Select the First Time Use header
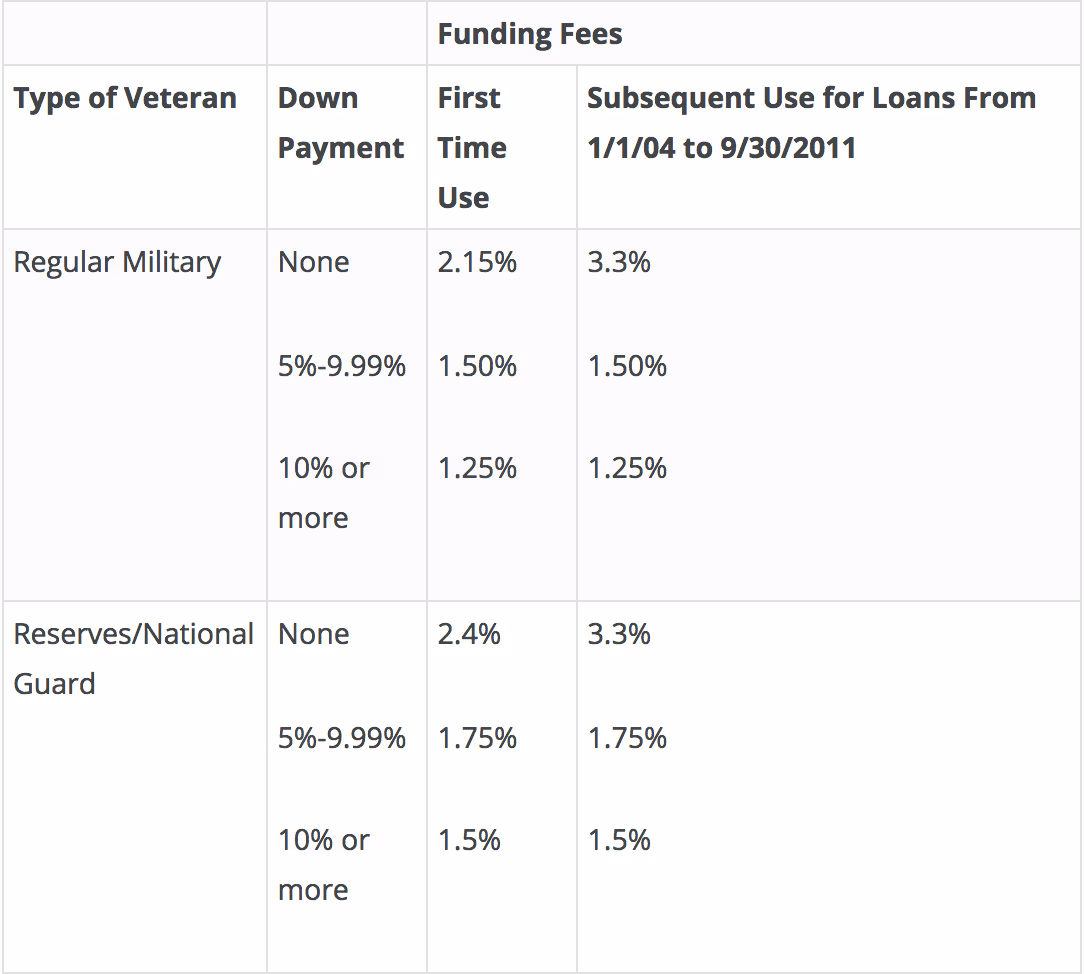This screenshot has width=1084, height=974. (472, 148)
